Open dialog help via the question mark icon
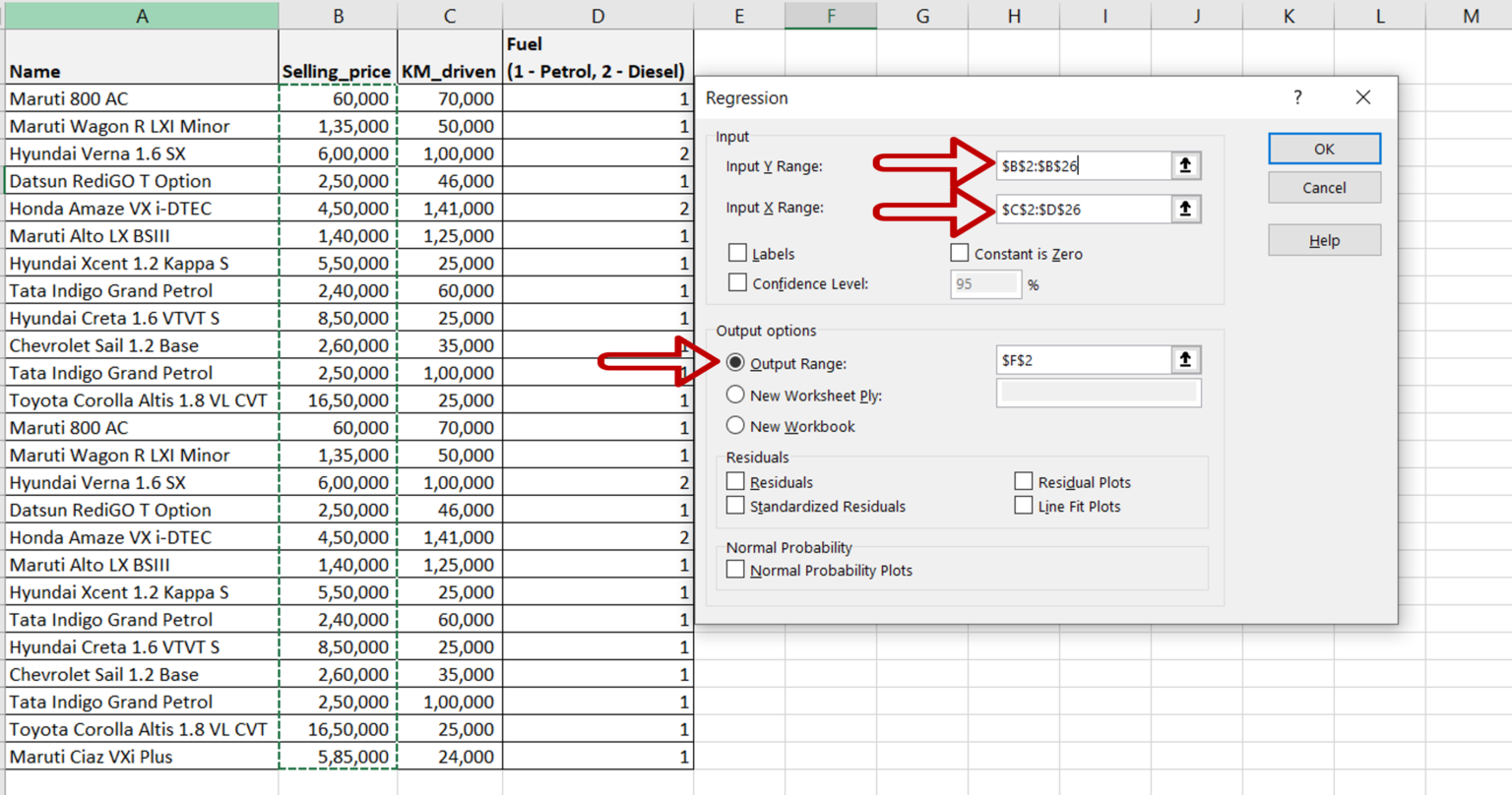Viewport: 1512px width, 795px height. tap(1297, 97)
